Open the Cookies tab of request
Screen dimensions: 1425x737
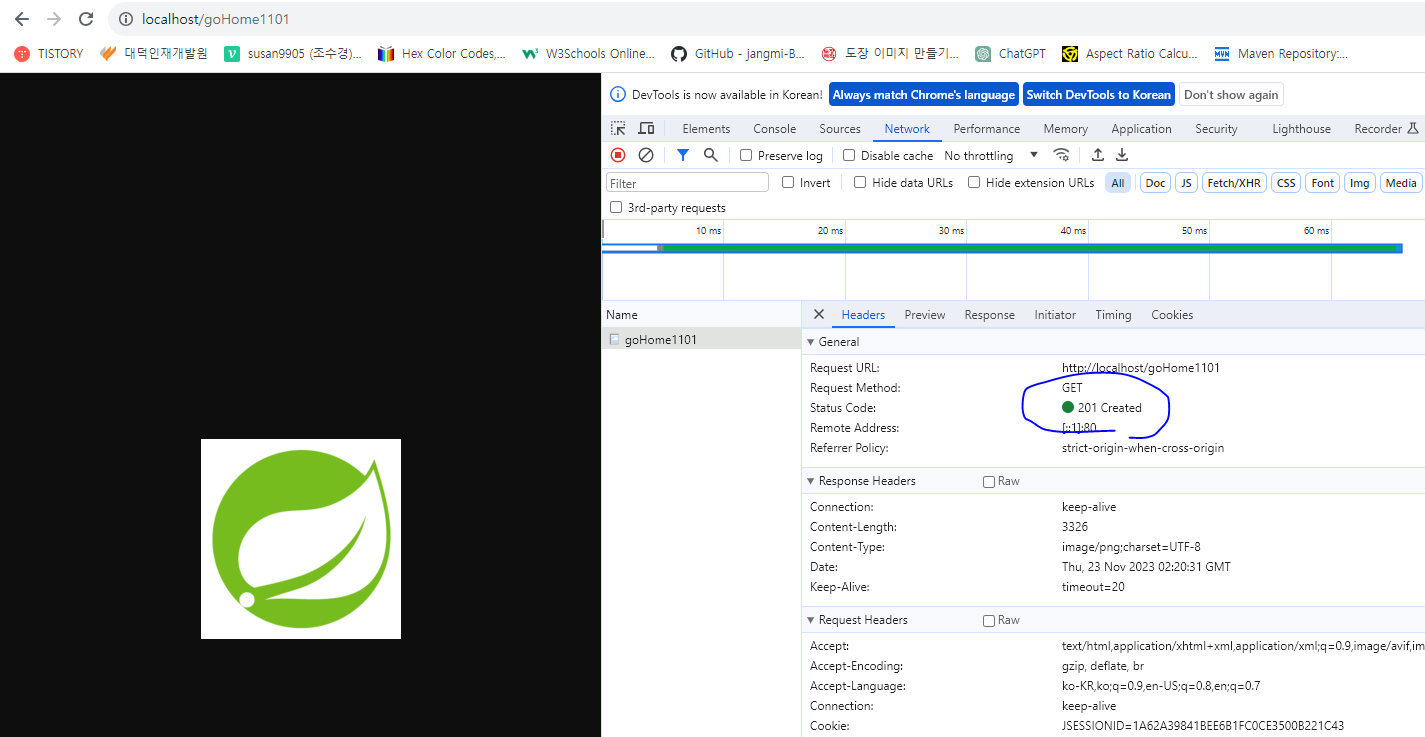pyautogui.click(x=1172, y=314)
